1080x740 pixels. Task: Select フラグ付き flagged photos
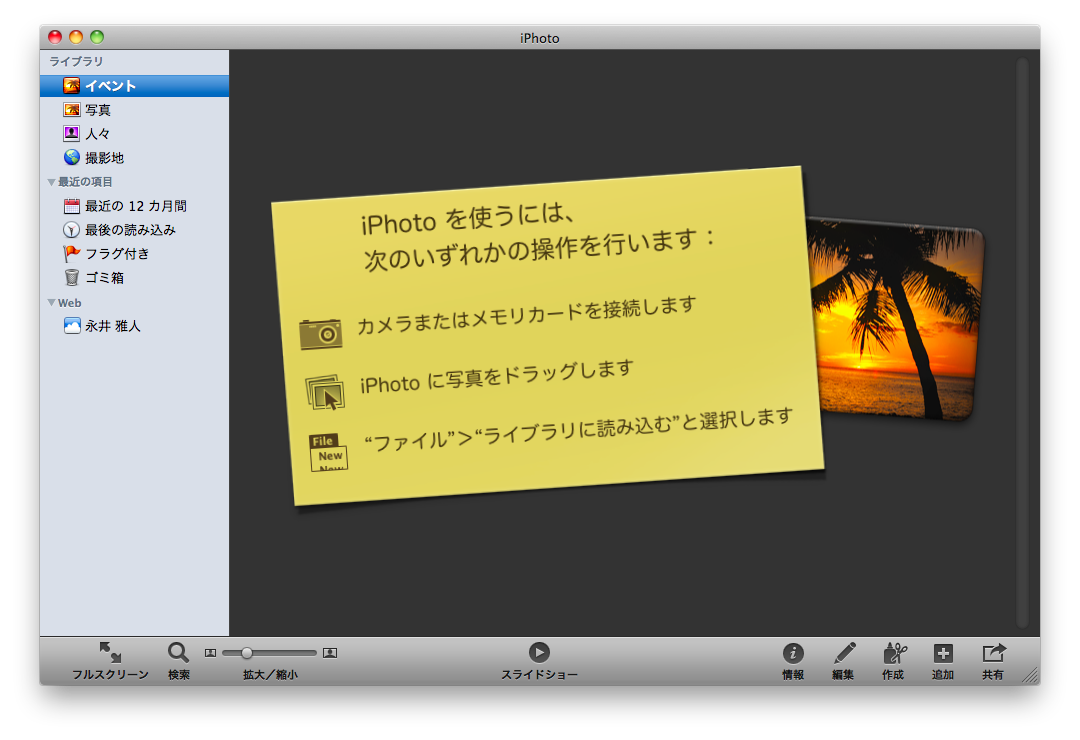[134, 254]
